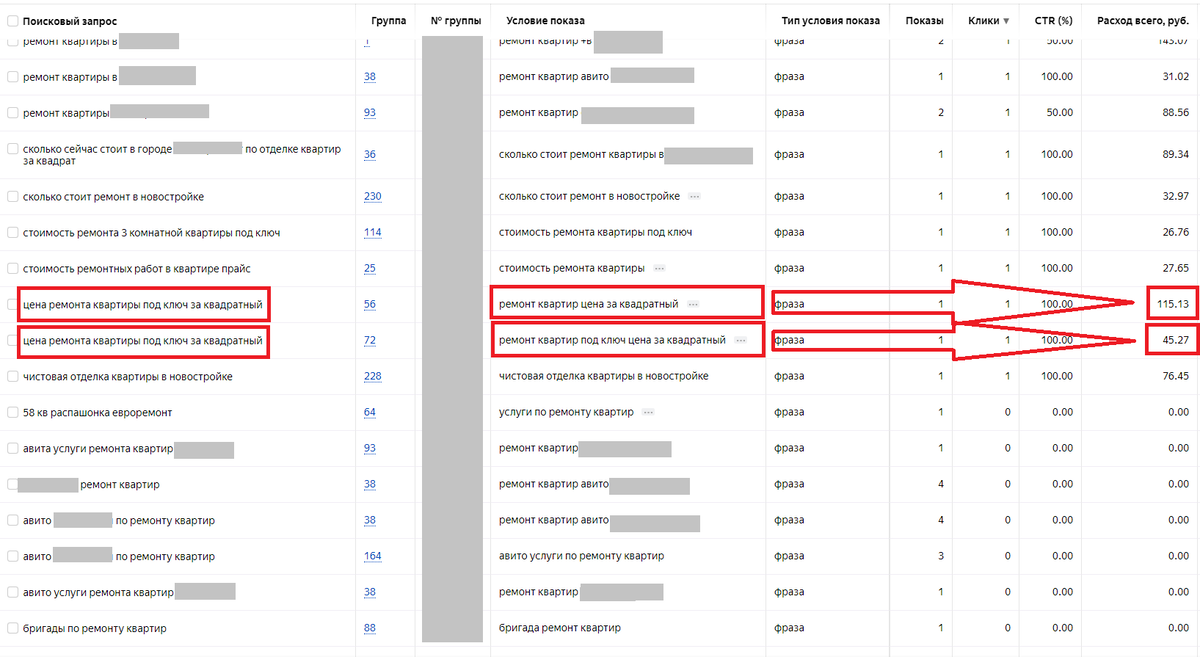This screenshot has width=1200, height=657.
Task: Click expense value 89.34
Action: tap(1175, 155)
